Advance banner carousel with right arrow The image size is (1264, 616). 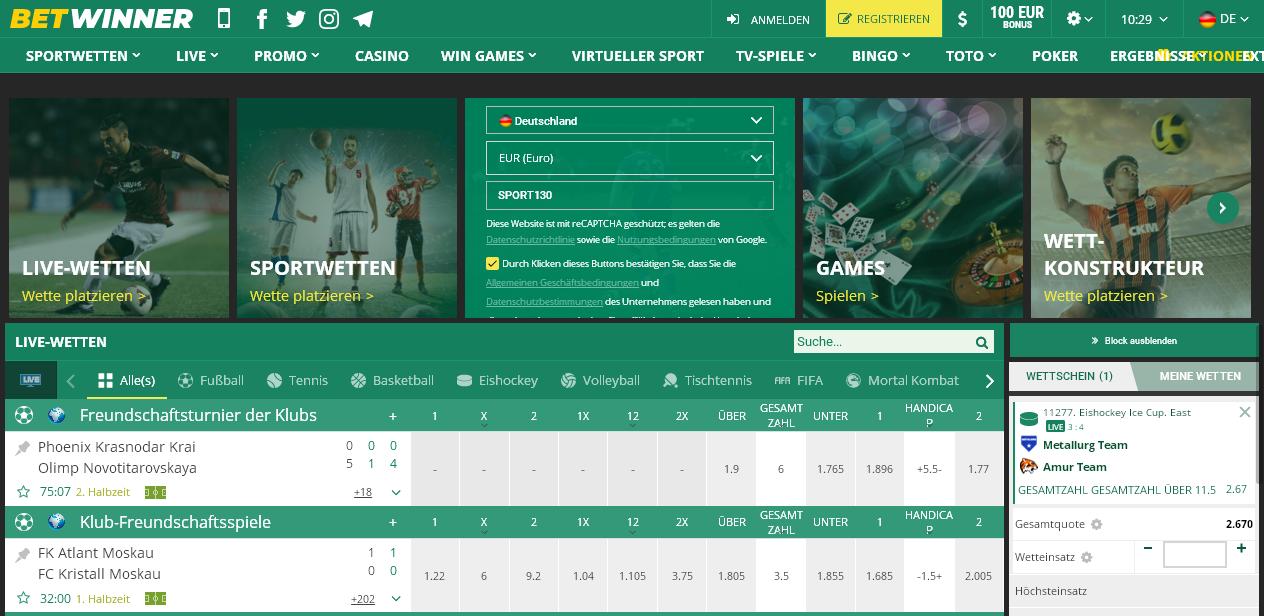pos(1222,208)
